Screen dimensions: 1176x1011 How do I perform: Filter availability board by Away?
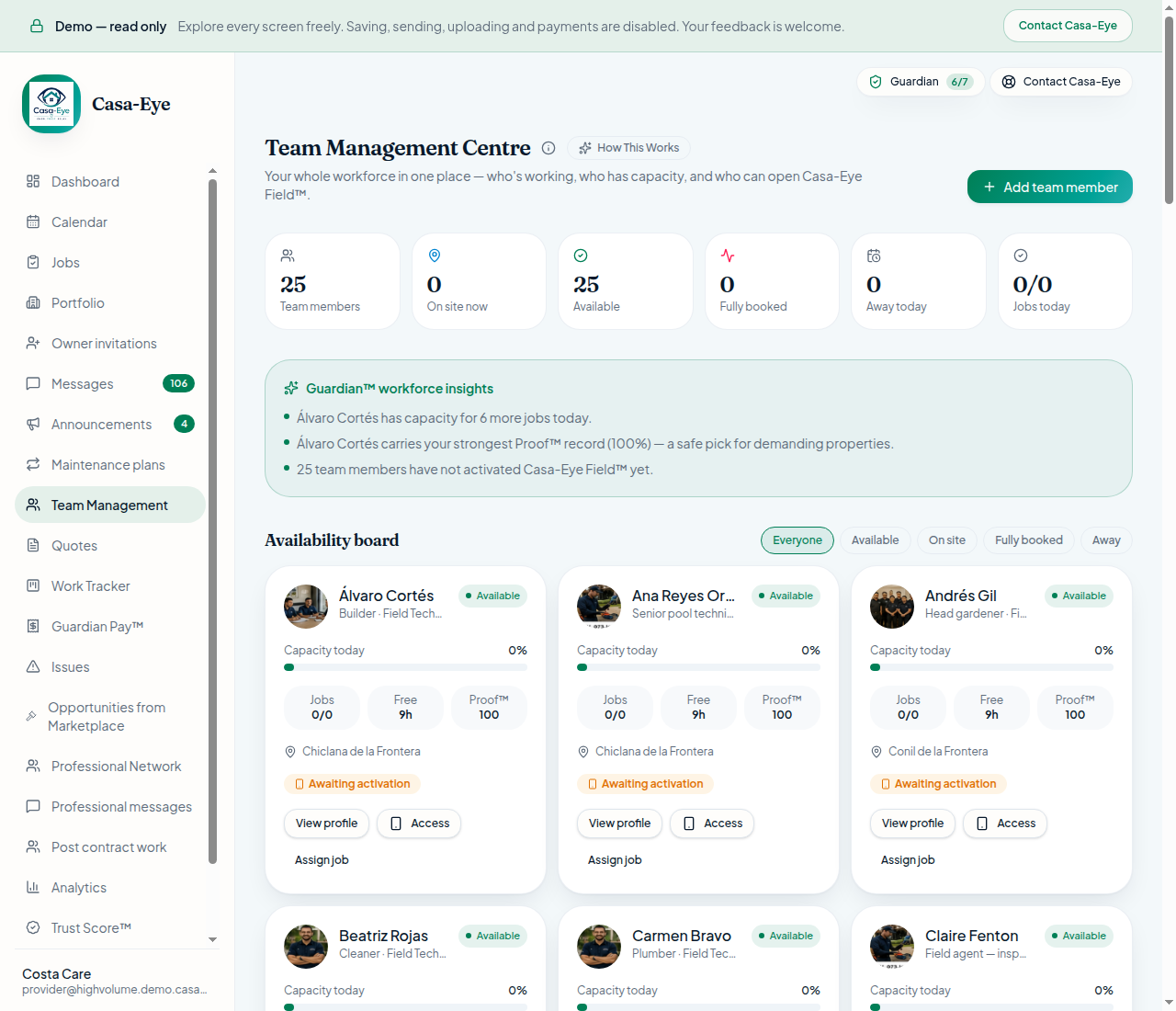(x=1106, y=540)
